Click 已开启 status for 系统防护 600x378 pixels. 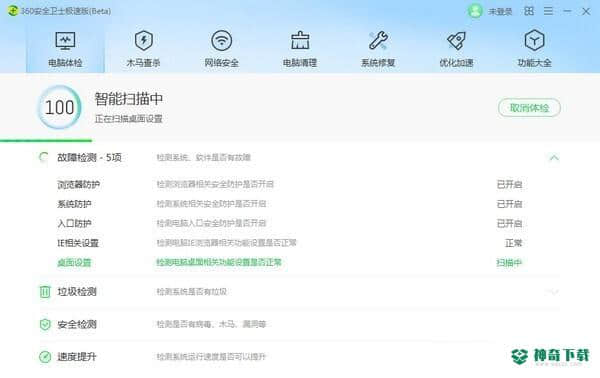point(509,204)
